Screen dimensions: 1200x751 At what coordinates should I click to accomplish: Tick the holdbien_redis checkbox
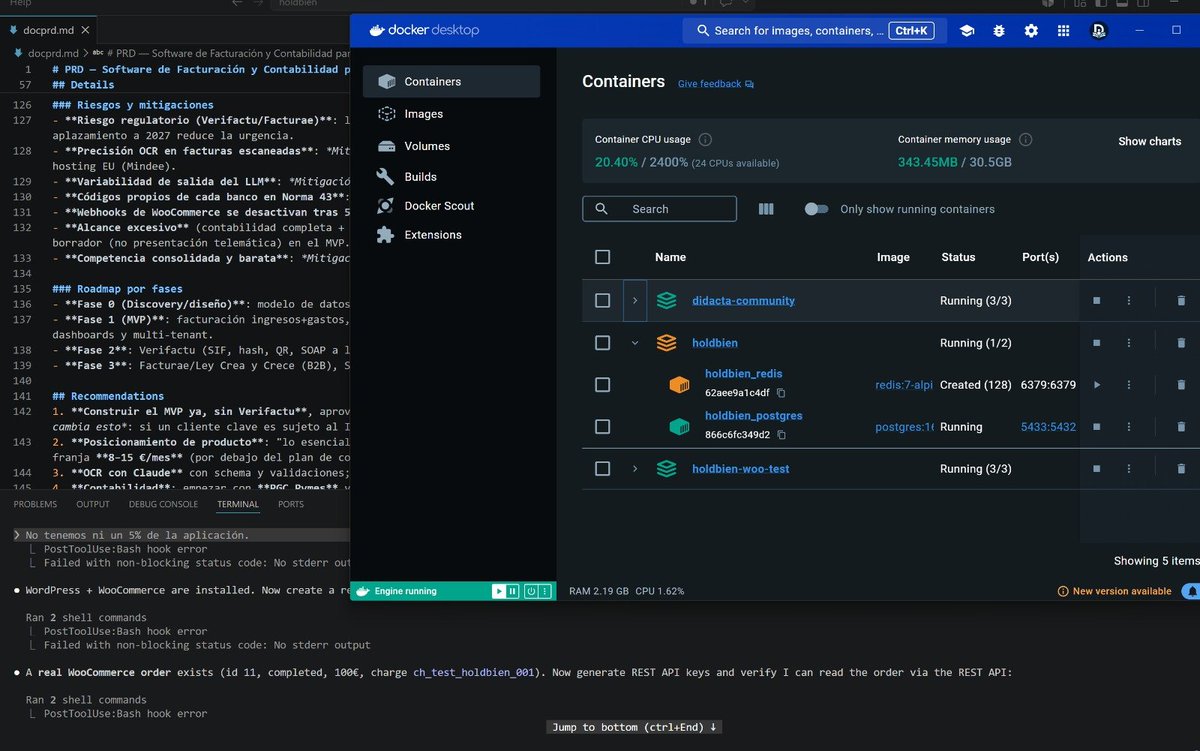click(602, 385)
